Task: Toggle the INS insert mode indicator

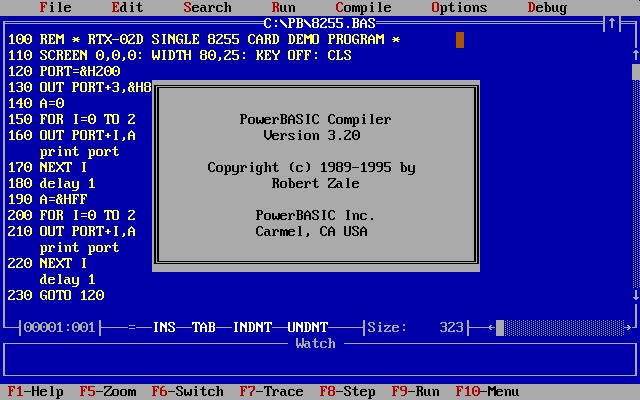Action: (x=164, y=327)
